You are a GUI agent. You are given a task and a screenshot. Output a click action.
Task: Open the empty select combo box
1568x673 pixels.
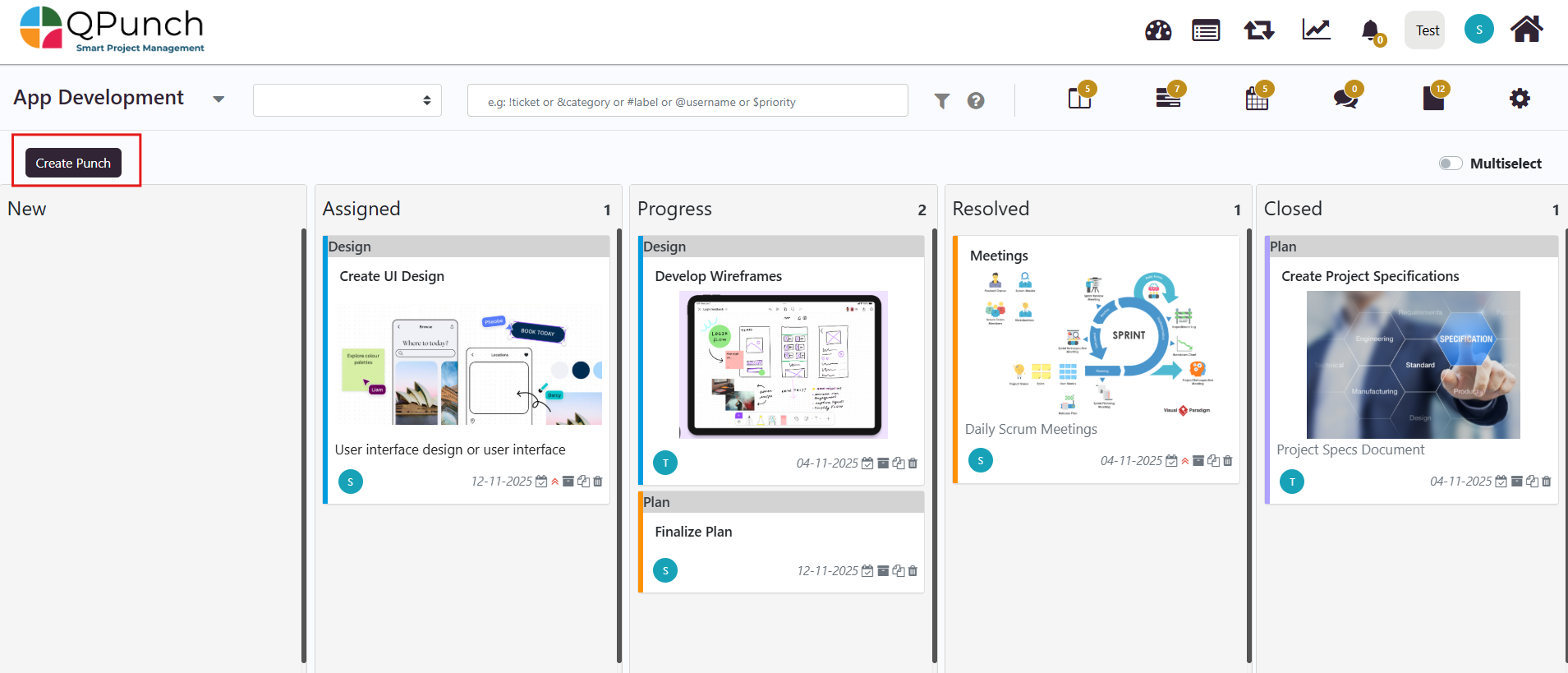347,100
